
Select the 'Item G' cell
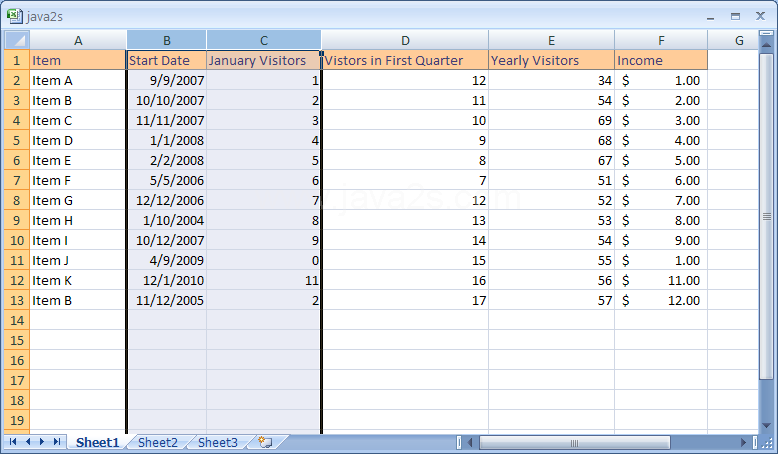point(78,200)
